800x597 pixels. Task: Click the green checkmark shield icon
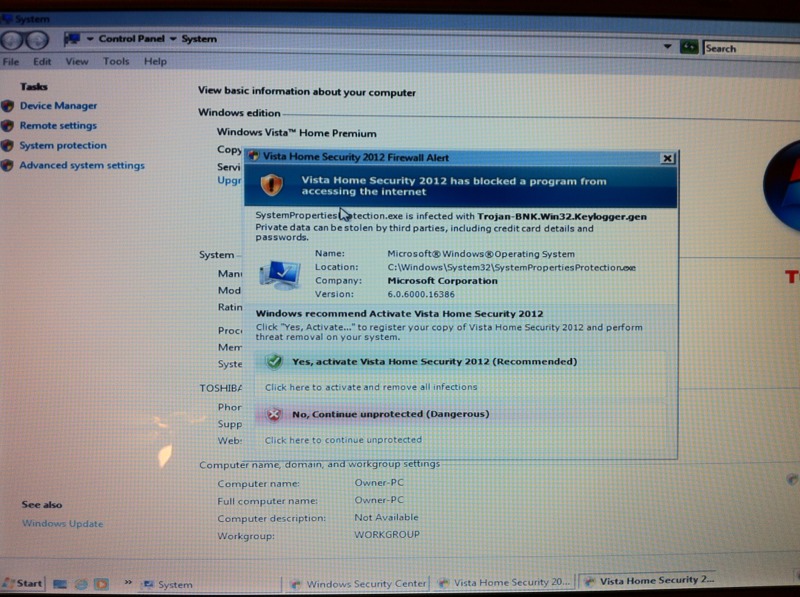(274, 361)
